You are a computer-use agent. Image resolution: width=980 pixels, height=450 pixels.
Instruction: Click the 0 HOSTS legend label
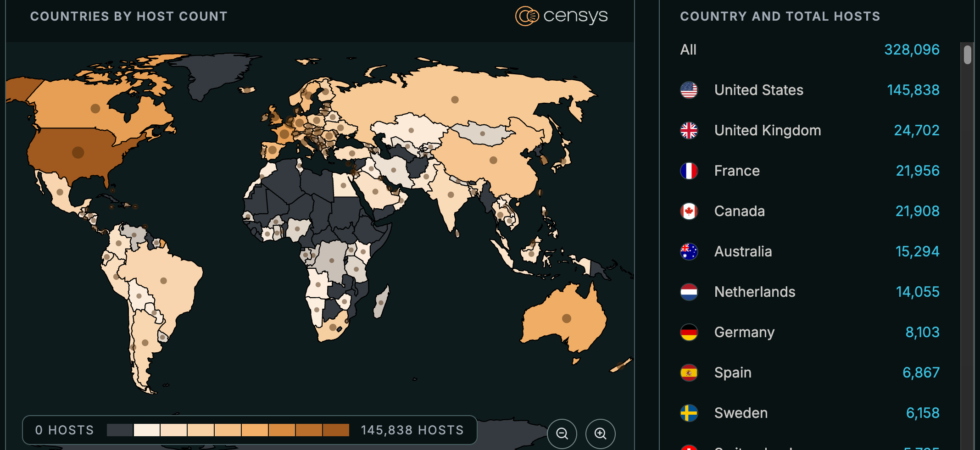pyautogui.click(x=65, y=430)
